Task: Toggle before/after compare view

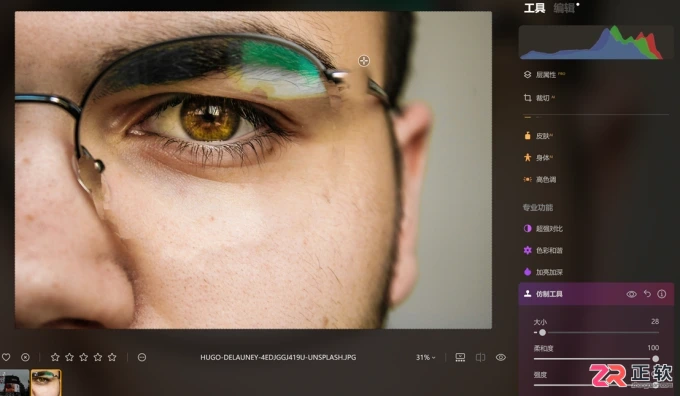Action: [x=481, y=357]
